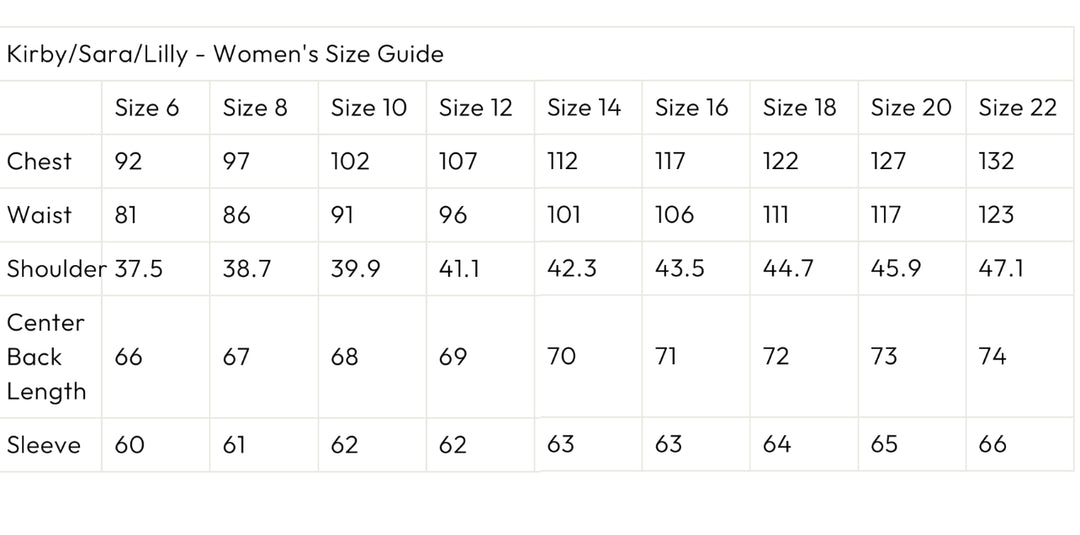This screenshot has height=535, width=1080.
Task: Select Sleeve value 64 under Size 18
Action: click(776, 445)
